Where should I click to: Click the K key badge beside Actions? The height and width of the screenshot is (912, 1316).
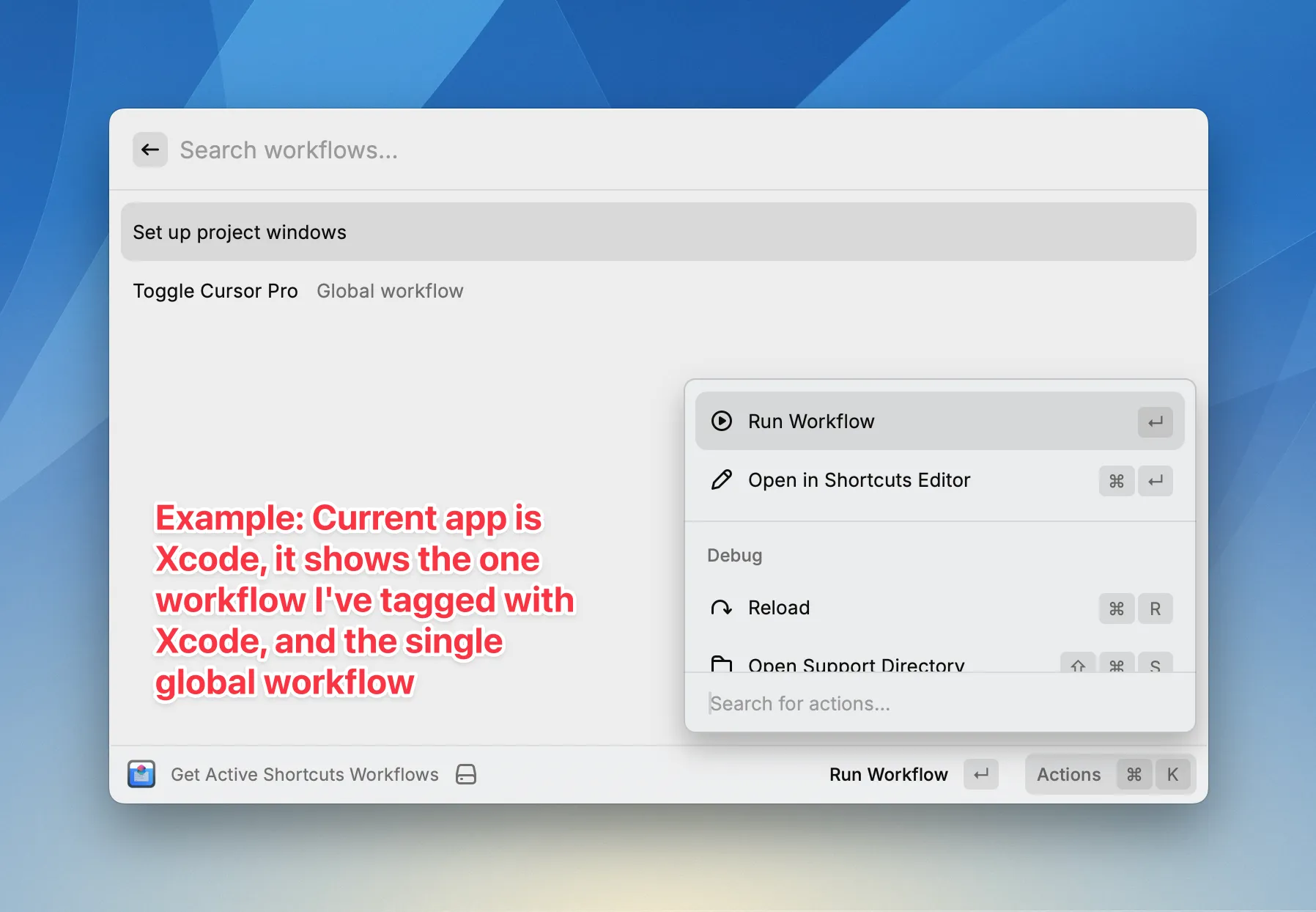click(x=1172, y=774)
